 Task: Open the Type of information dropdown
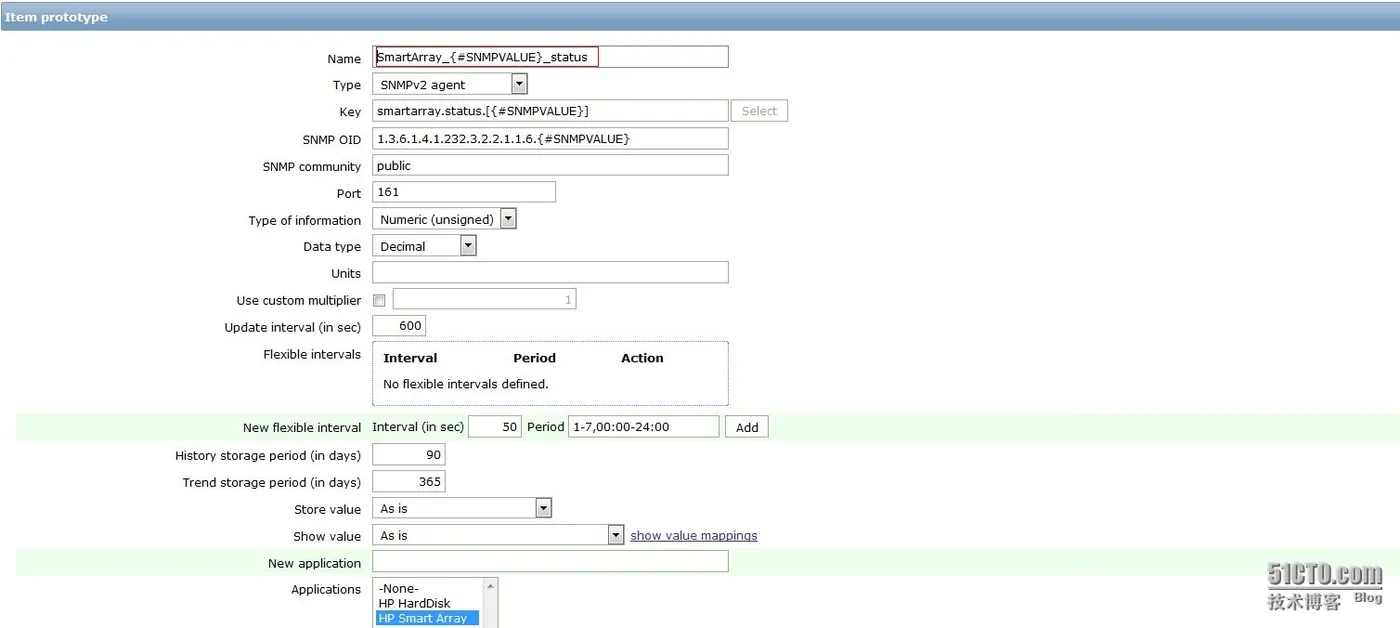tap(445, 219)
